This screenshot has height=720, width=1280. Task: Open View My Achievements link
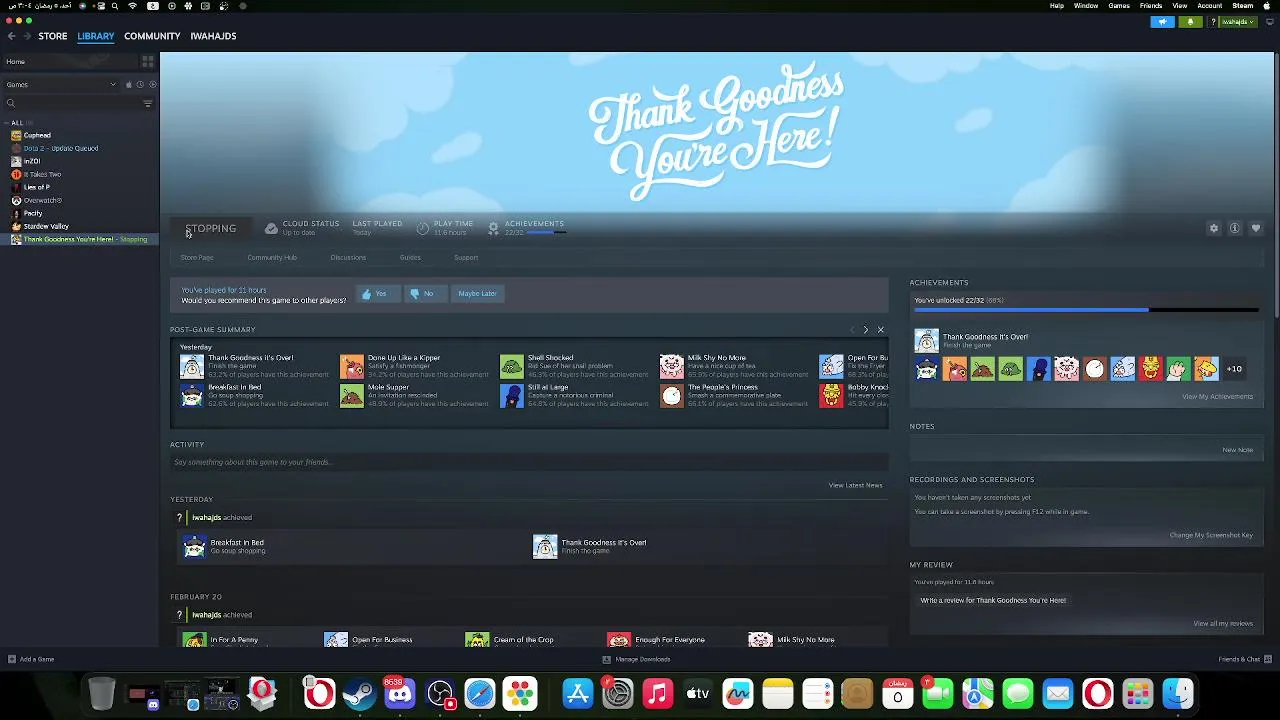[1217, 396]
